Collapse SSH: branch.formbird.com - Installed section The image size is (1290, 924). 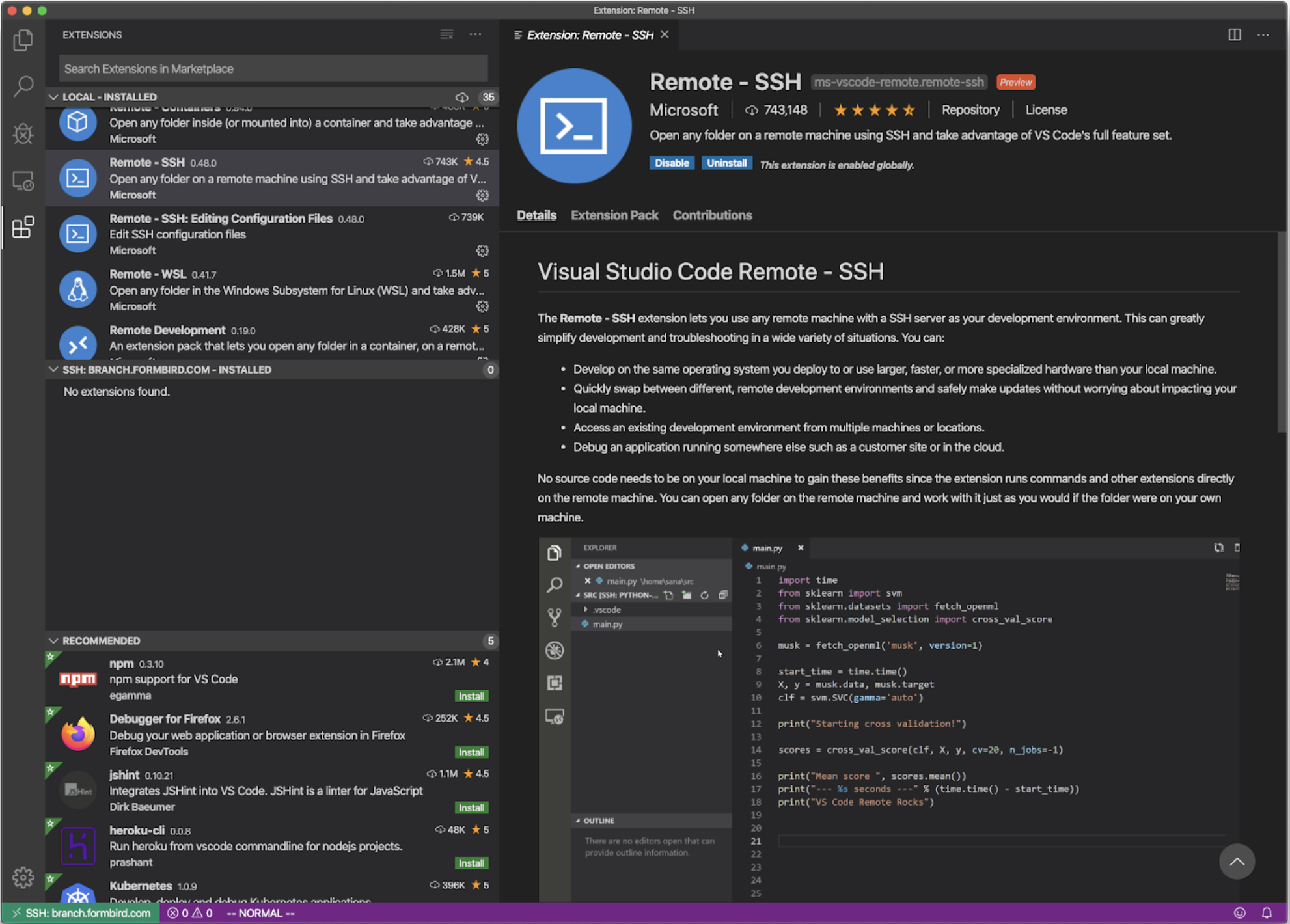[53, 369]
